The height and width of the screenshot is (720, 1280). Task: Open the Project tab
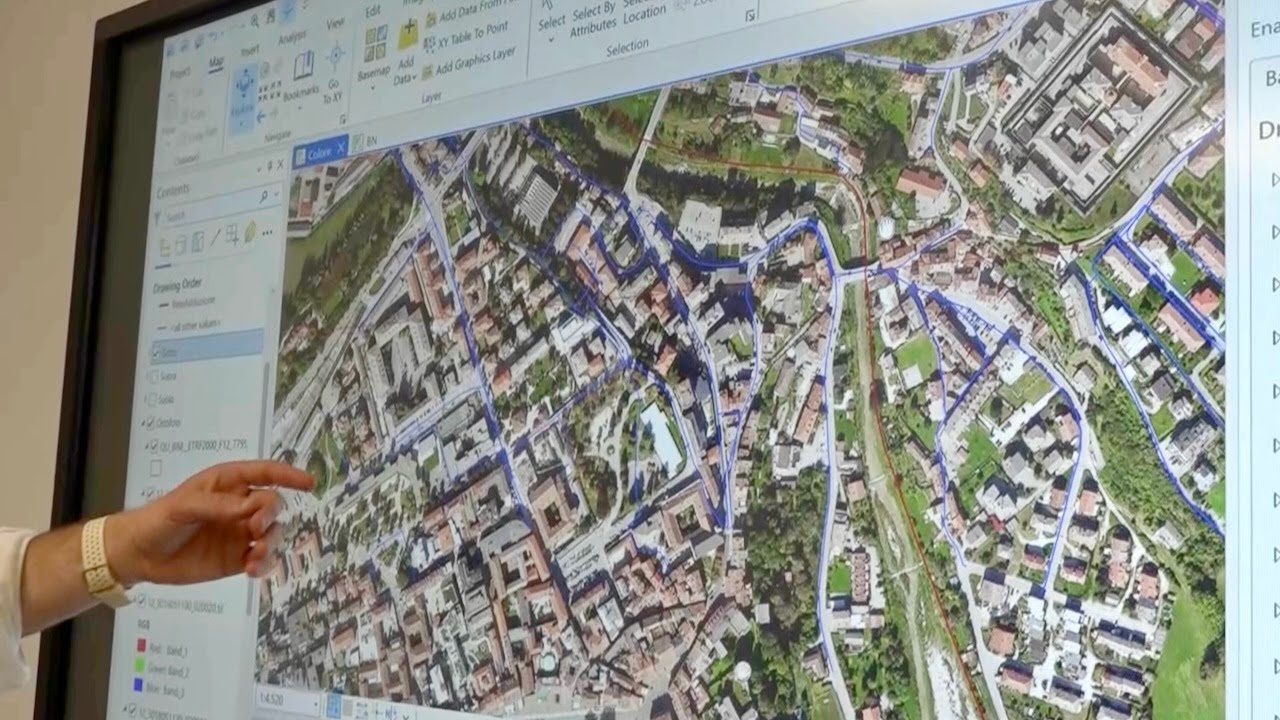(180, 73)
